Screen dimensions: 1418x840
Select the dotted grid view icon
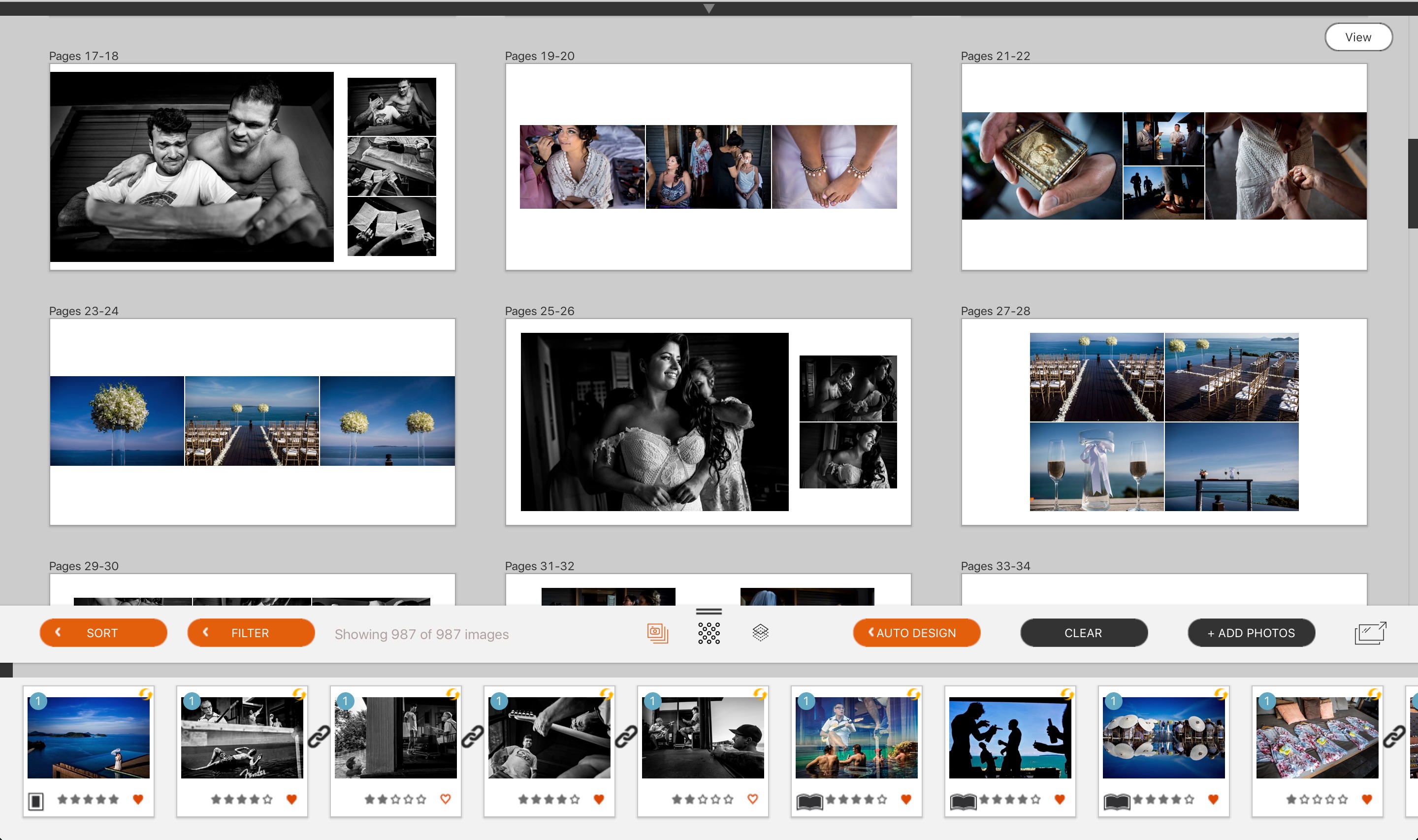(x=709, y=633)
